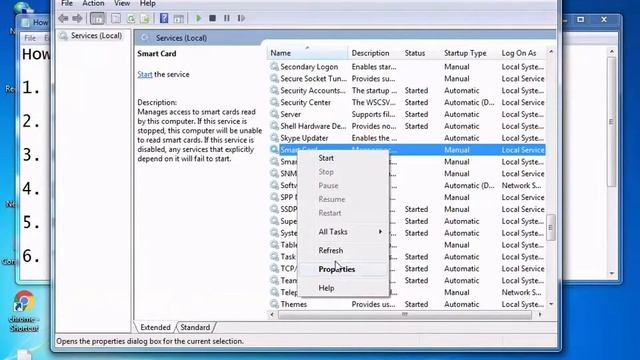This screenshot has height=360, width=640.
Task: Click the Start the service link
Action: [144, 74]
